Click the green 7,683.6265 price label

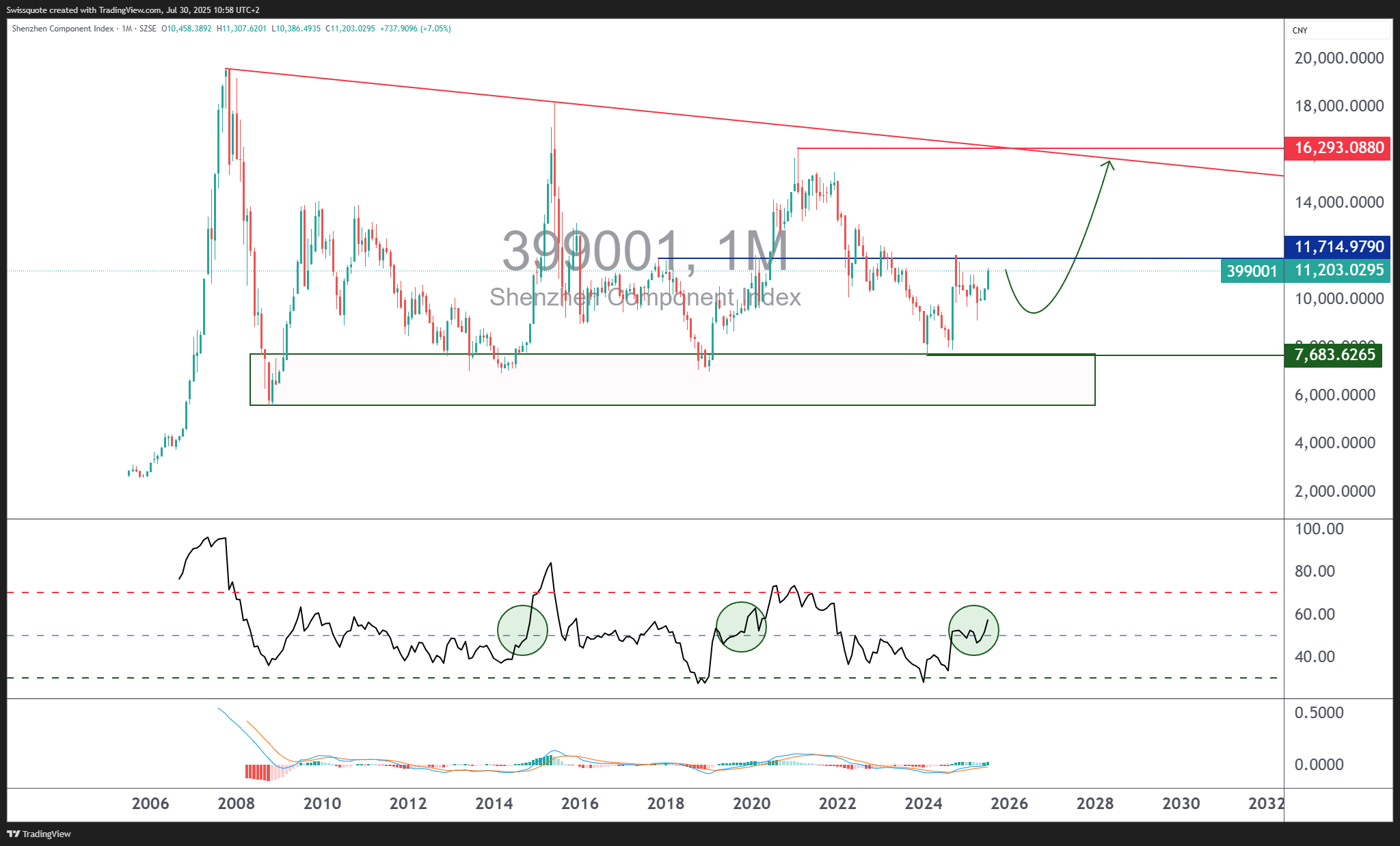1334,355
